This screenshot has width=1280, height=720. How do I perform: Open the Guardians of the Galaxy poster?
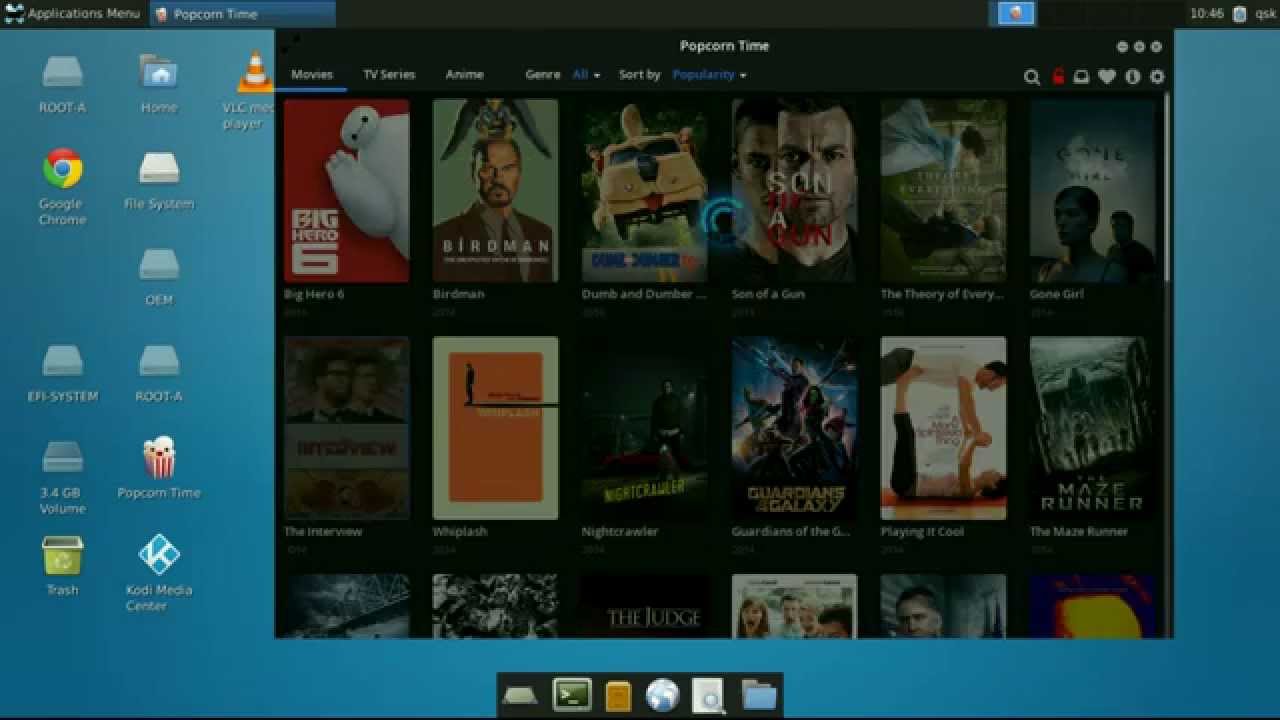[x=794, y=428]
